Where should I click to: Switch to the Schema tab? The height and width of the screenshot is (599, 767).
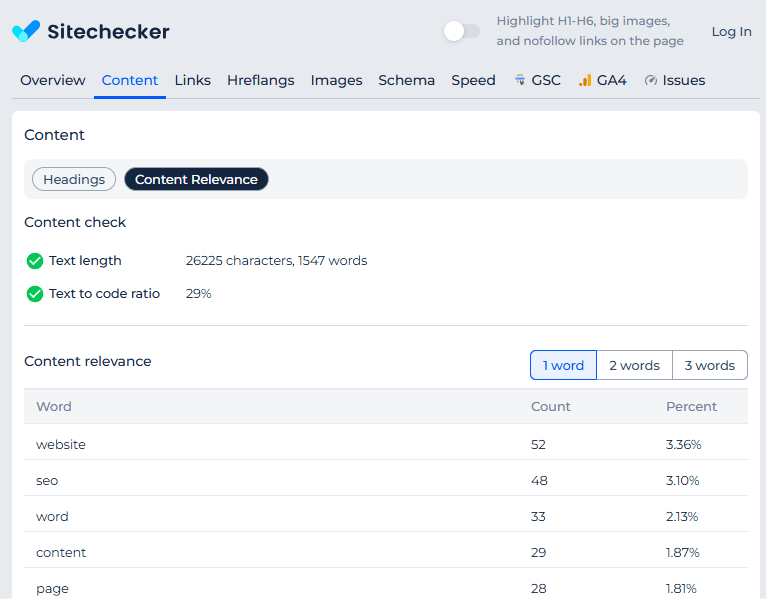[406, 80]
